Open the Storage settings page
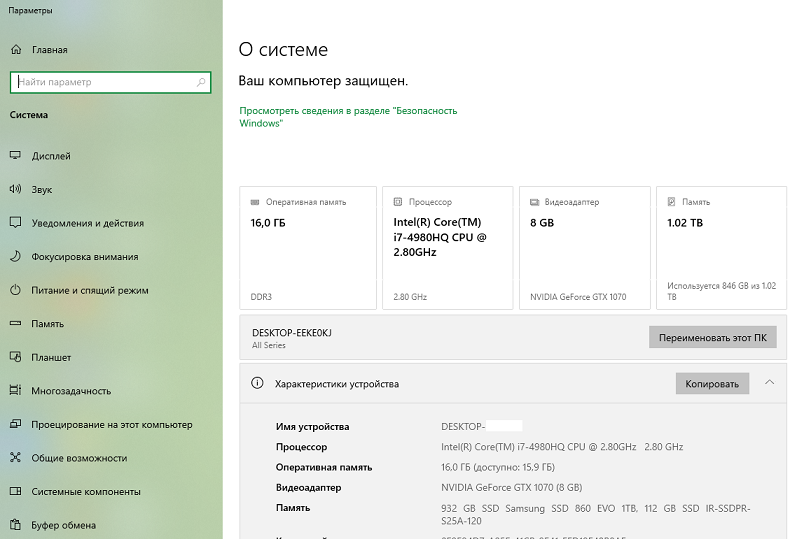 point(47,324)
